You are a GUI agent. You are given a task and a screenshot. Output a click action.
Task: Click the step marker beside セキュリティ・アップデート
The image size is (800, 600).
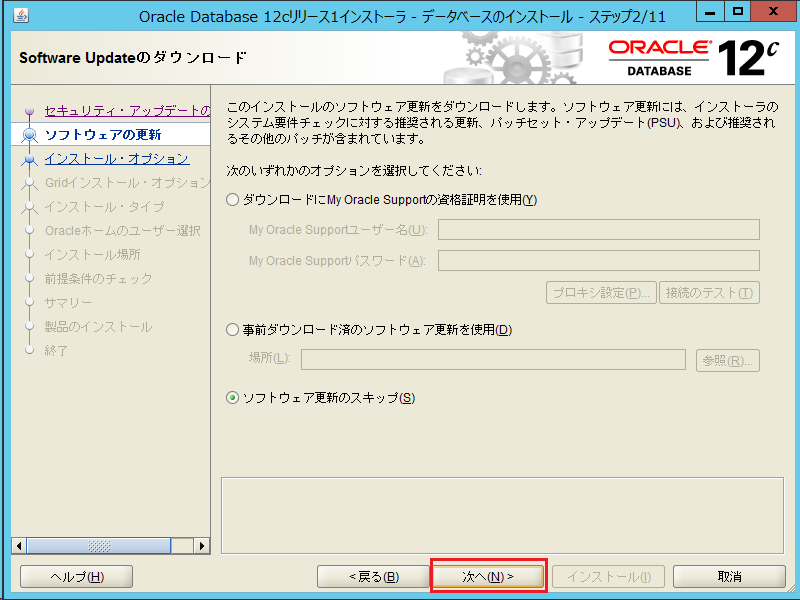pyautogui.click(x=30, y=111)
